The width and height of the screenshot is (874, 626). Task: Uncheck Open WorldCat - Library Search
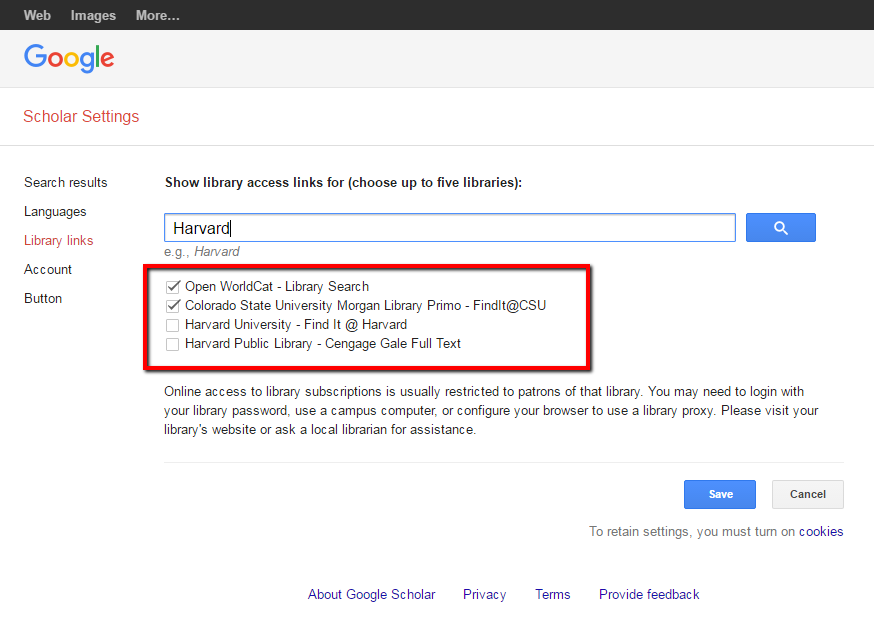173,287
